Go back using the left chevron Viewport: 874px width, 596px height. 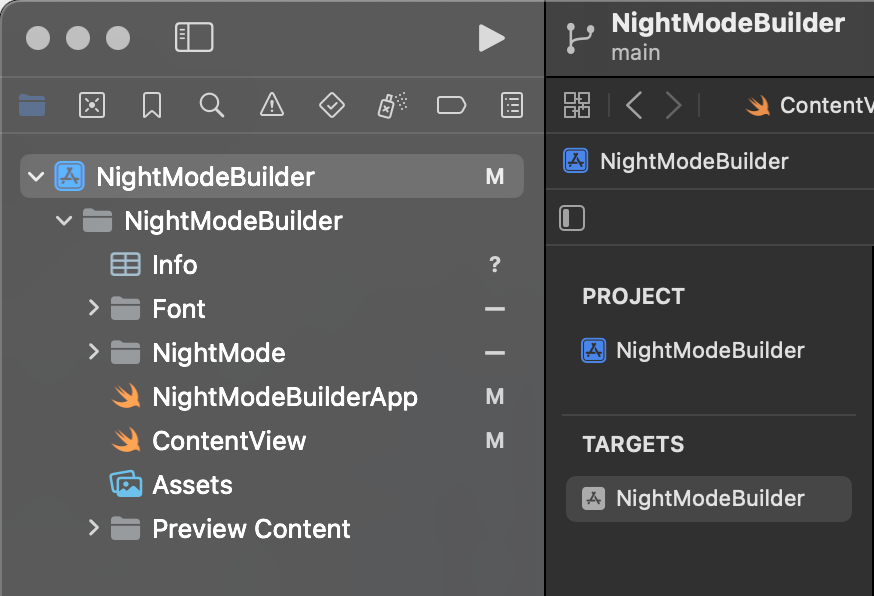(634, 105)
